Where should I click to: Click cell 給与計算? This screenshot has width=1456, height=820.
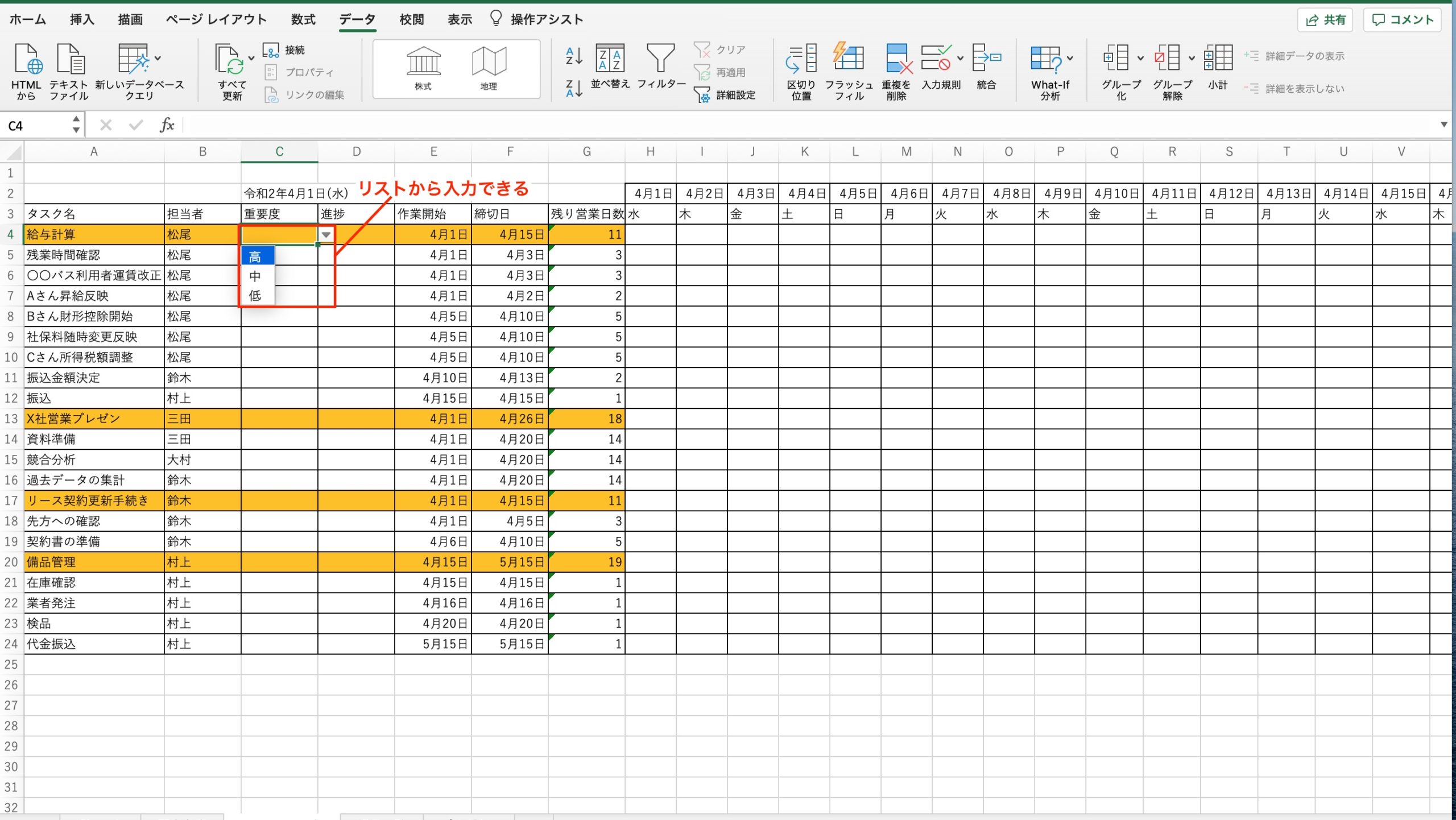(x=94, y=234)
